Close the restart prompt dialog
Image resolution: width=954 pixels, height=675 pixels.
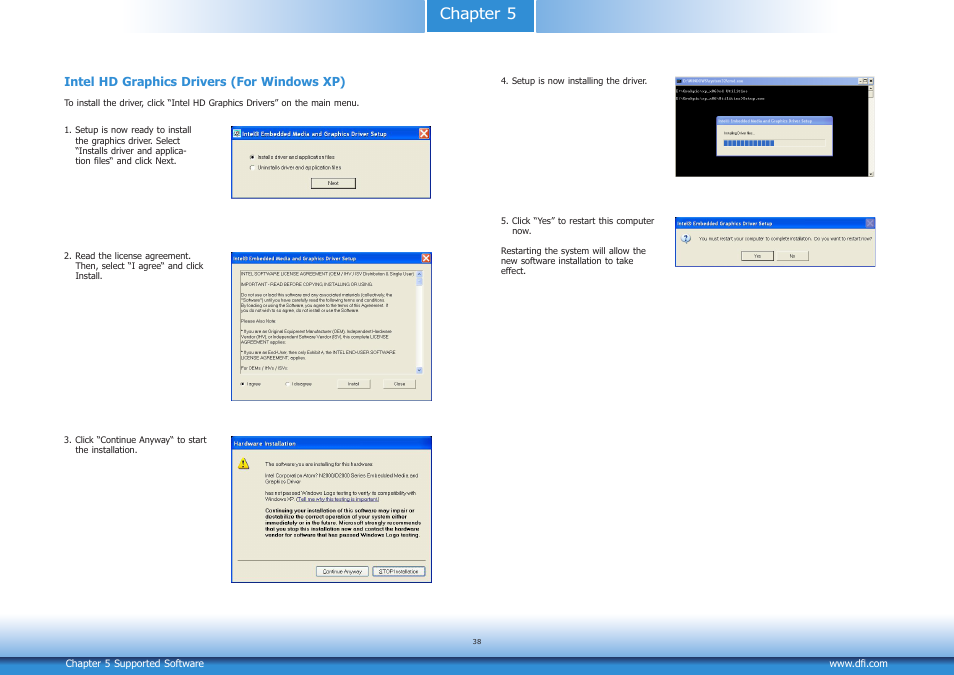point(870,223)
